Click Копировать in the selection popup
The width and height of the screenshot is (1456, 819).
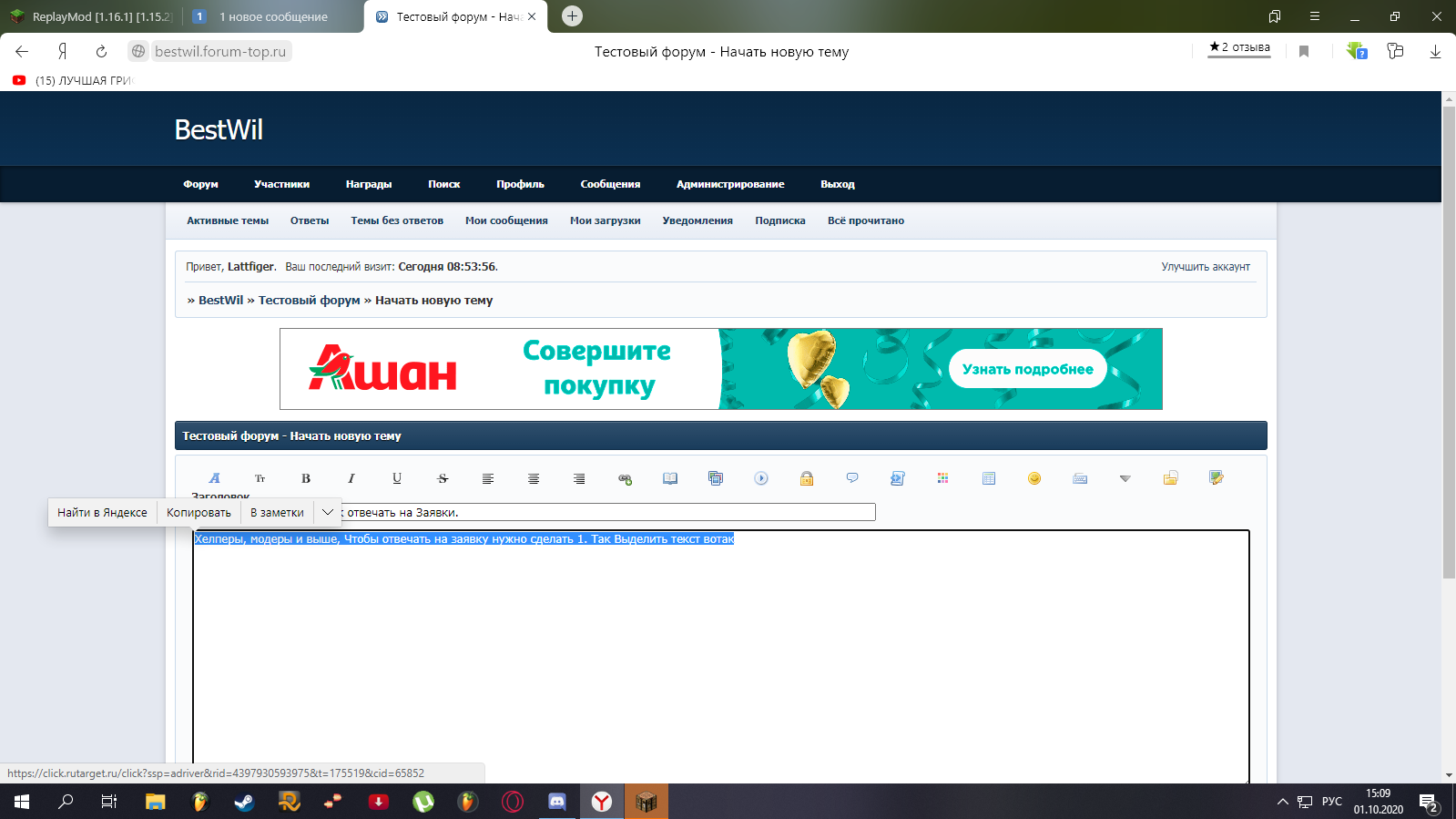199,512
